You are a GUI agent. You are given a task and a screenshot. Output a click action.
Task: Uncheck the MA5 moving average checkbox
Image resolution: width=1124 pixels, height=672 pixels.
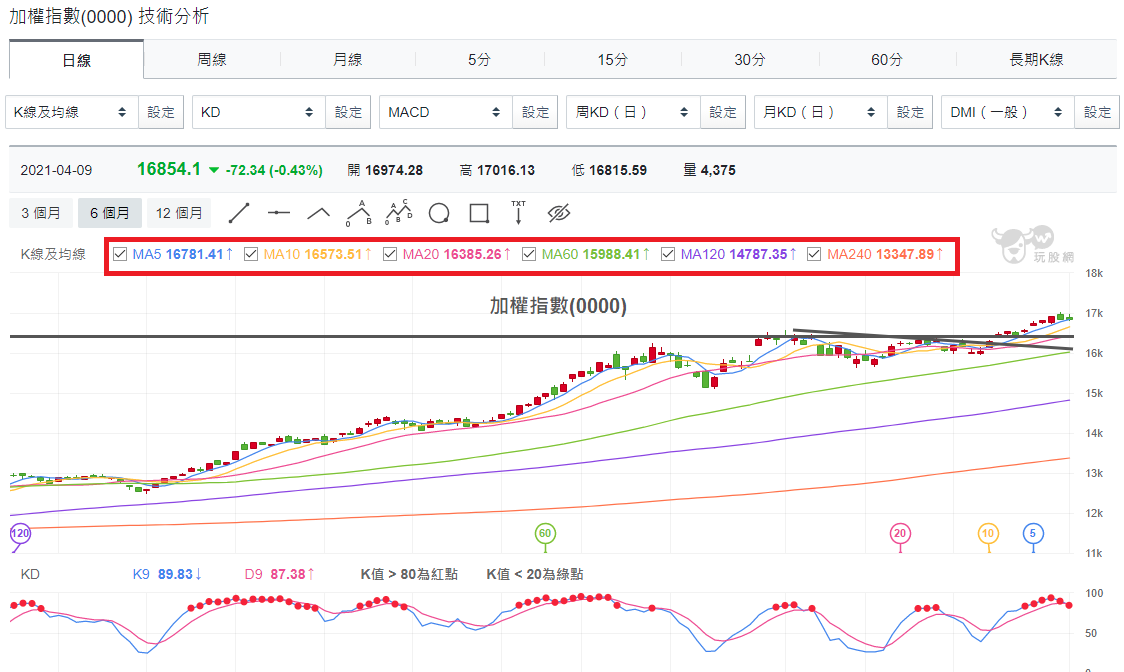pos(120,254)
